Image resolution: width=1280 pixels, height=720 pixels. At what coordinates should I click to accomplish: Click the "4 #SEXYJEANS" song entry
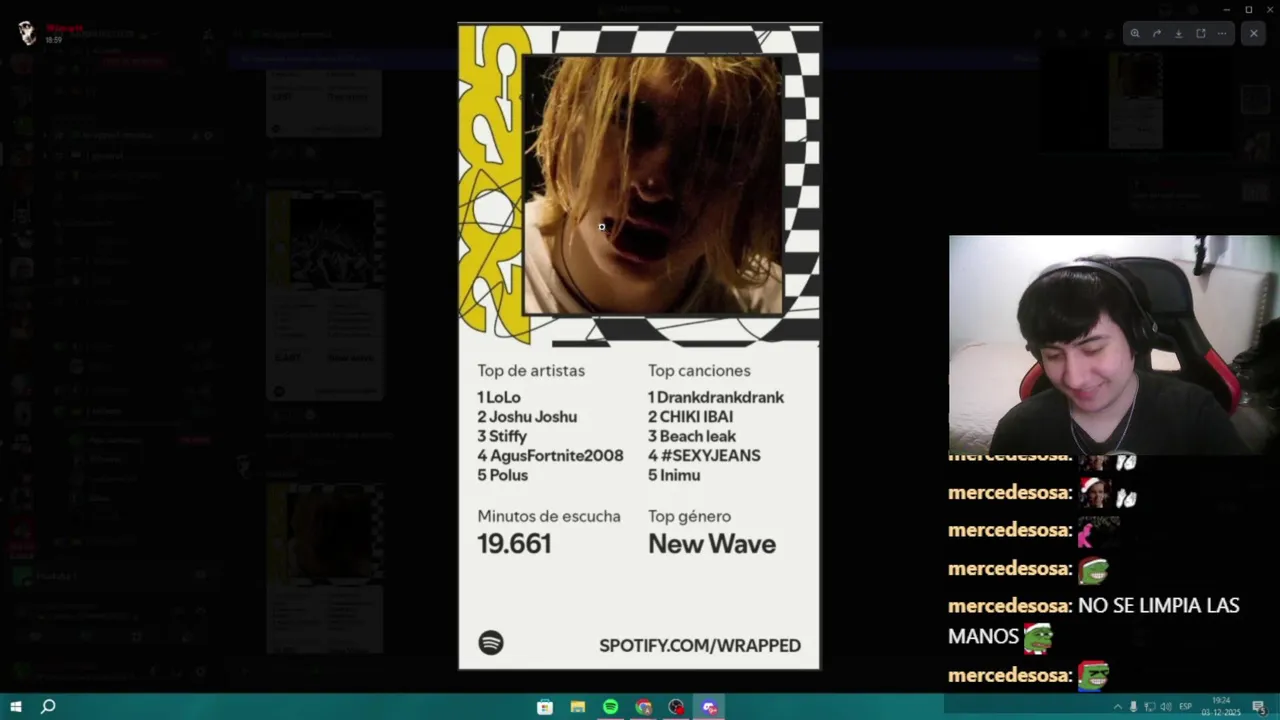[704, 456]
